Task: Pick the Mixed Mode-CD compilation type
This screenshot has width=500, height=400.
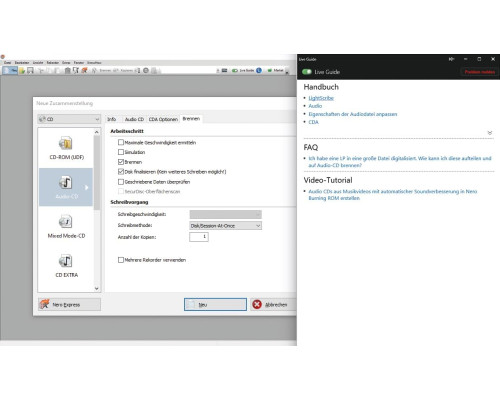Action: coord(66,227)
